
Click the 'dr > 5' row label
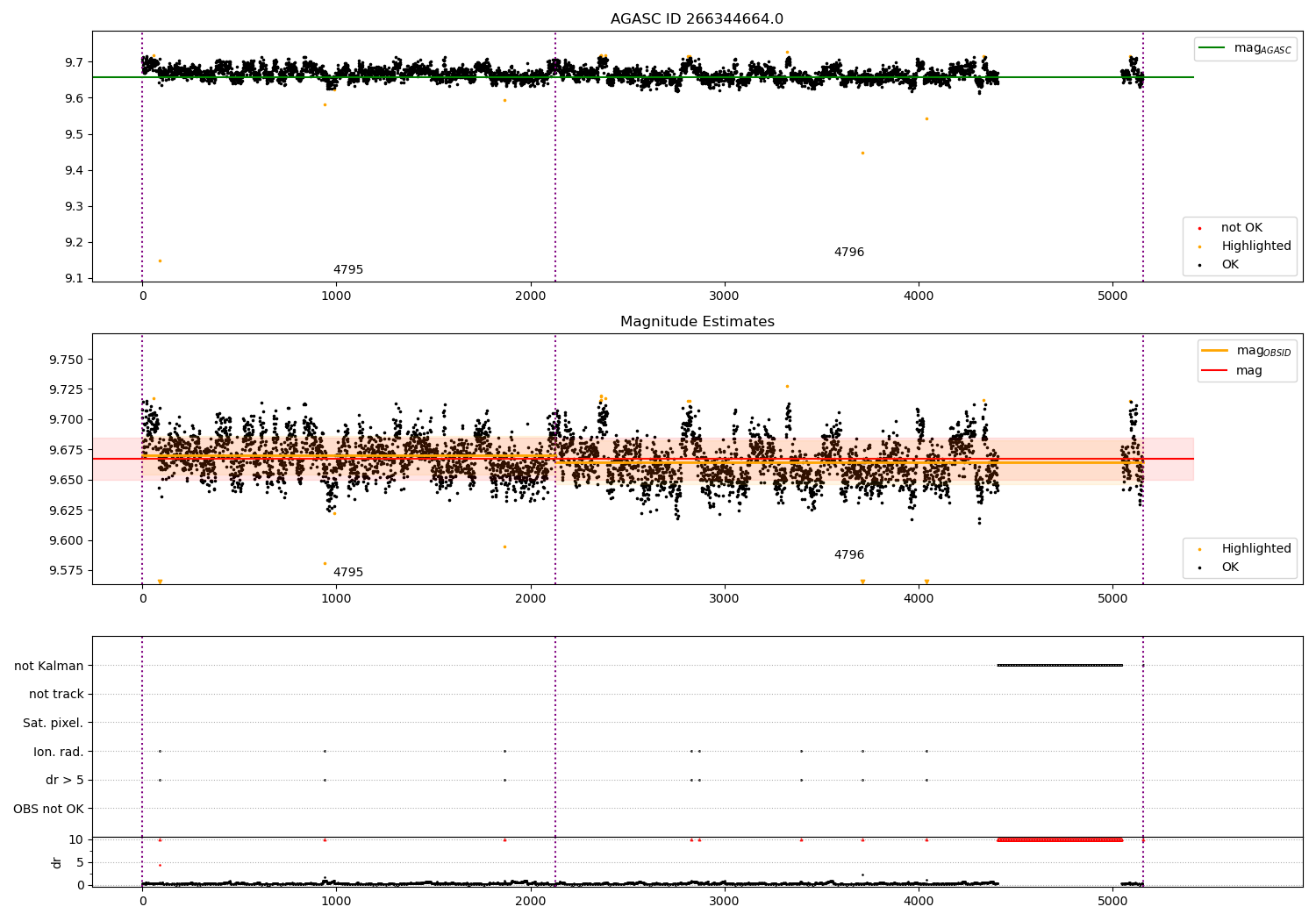point(65,780)
